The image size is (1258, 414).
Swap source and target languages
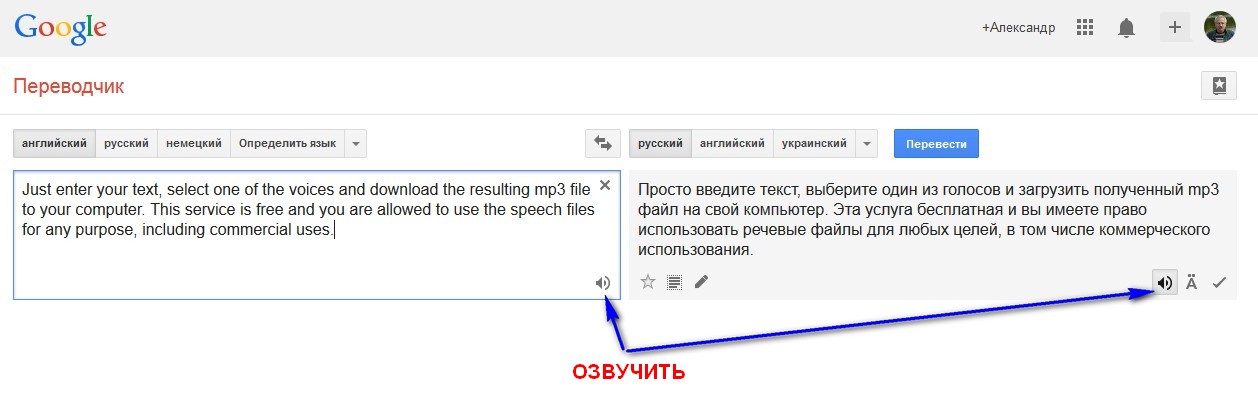(602, 144)
